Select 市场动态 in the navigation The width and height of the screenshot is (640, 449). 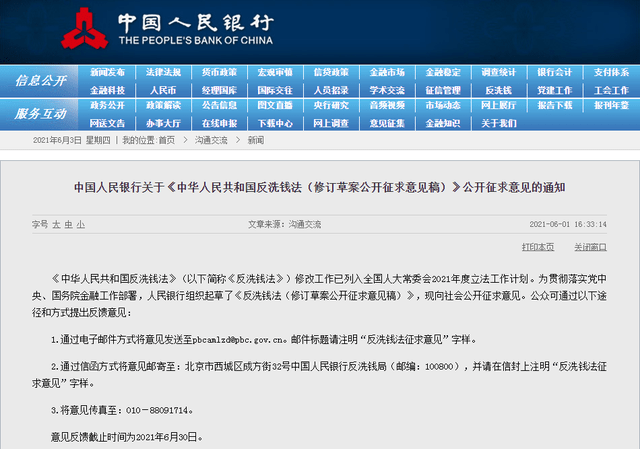(x=443, y=105)
